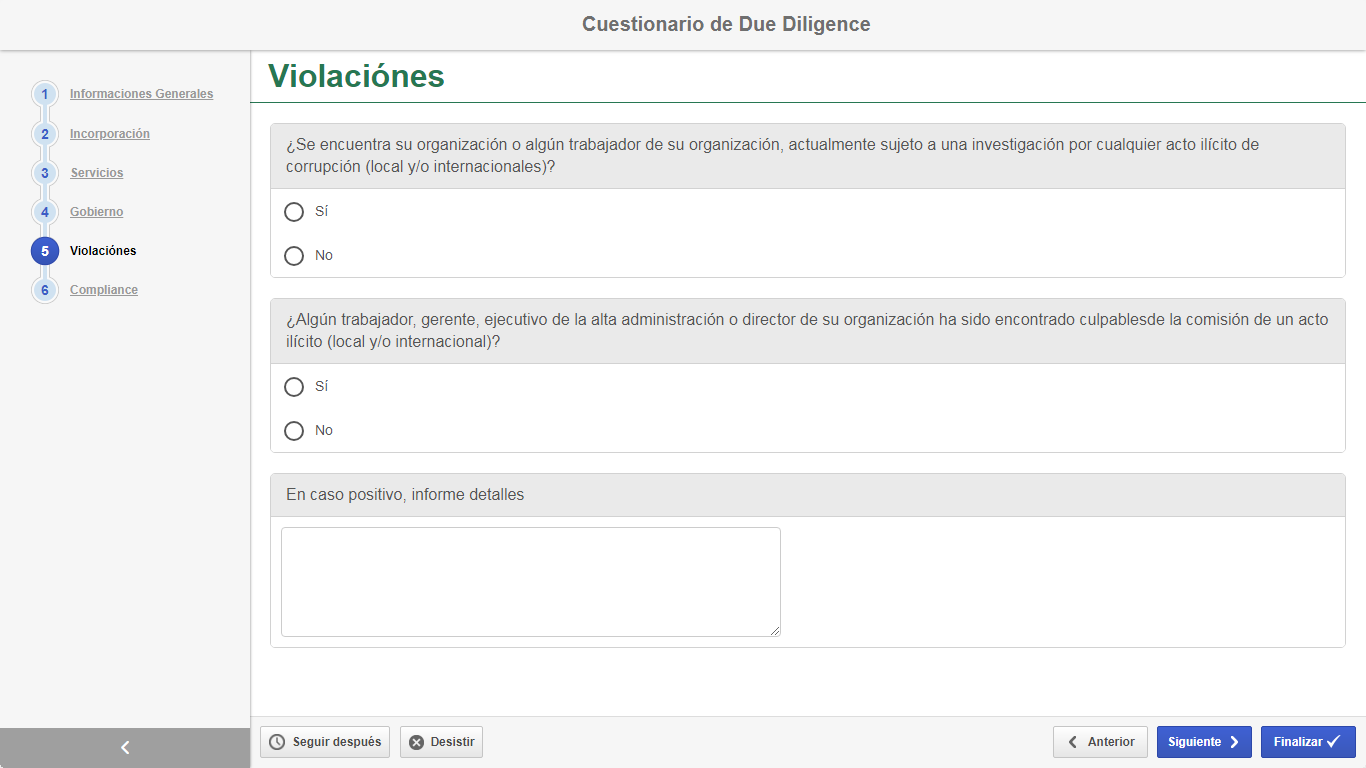Screen dimensions: 1366x768
Task: Click step 4 circle in sidebar
Action: click(45, 211)
